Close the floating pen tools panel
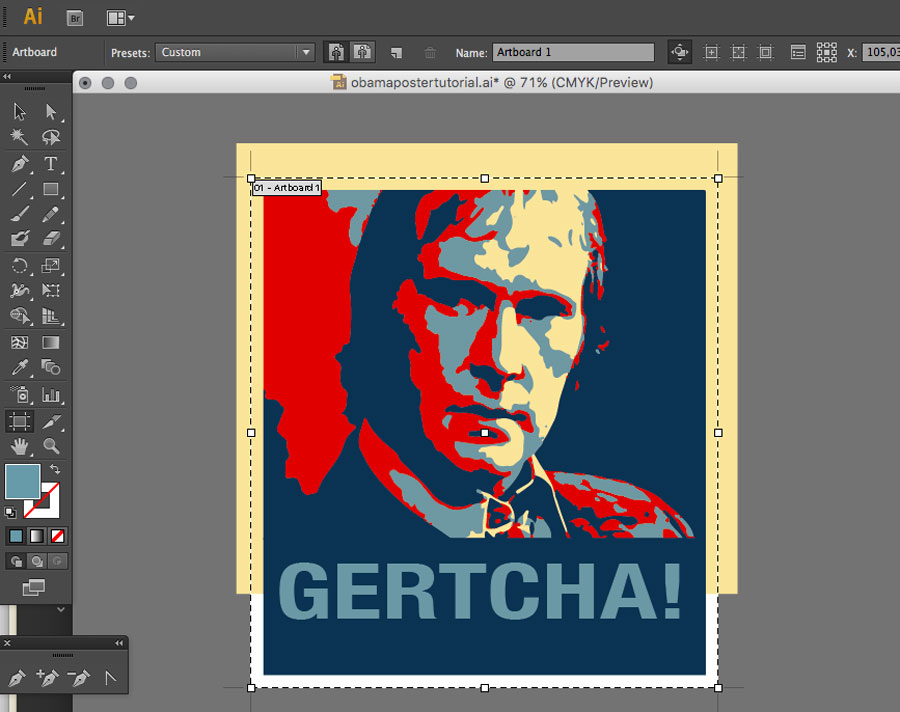 pos(7,643)
